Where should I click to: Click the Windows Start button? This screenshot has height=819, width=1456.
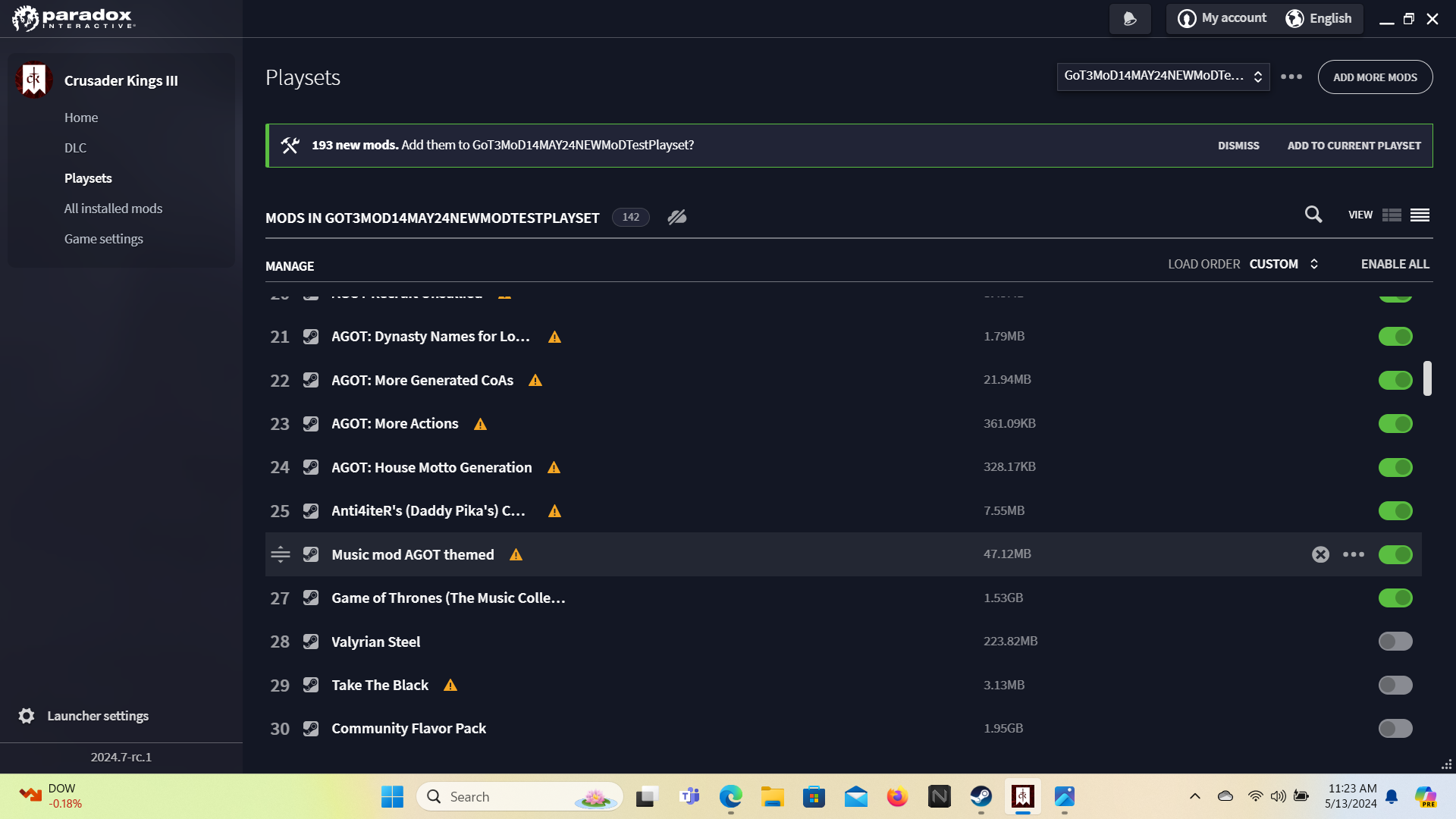pos(392,796)
